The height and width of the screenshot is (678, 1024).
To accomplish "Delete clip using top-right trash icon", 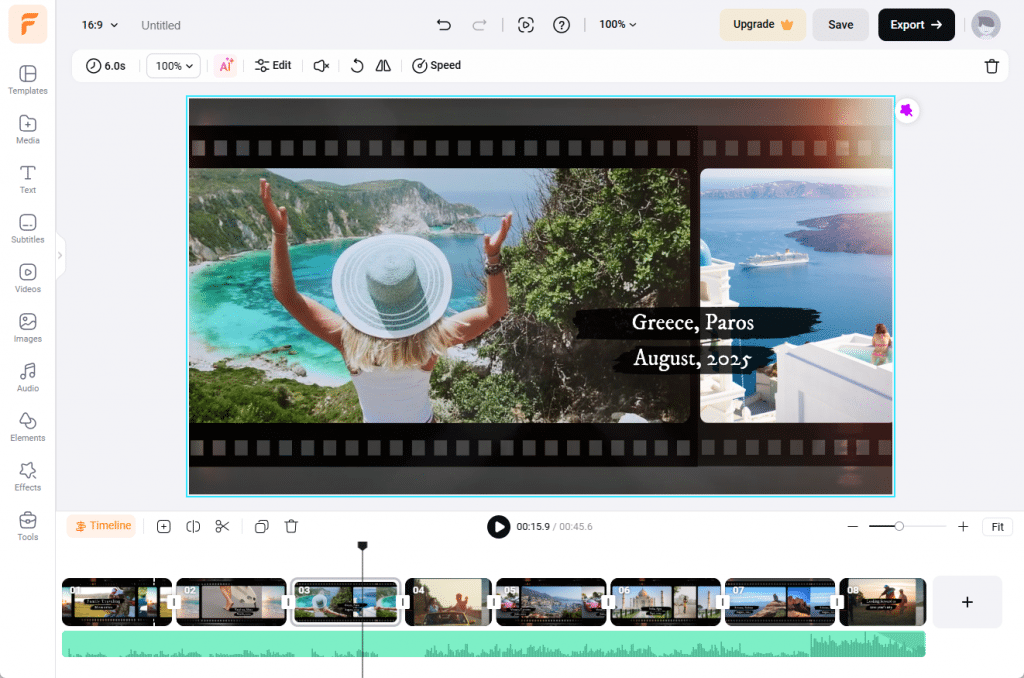I will [991, 66].
